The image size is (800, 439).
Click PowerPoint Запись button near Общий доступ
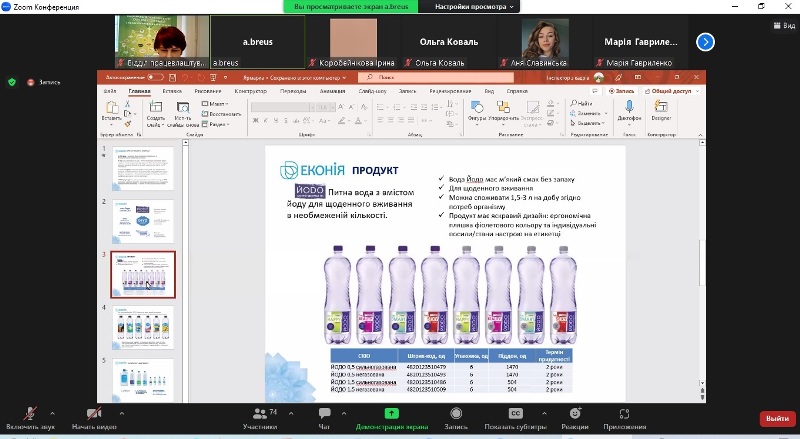pyautogui.click(x=621, y=91)
